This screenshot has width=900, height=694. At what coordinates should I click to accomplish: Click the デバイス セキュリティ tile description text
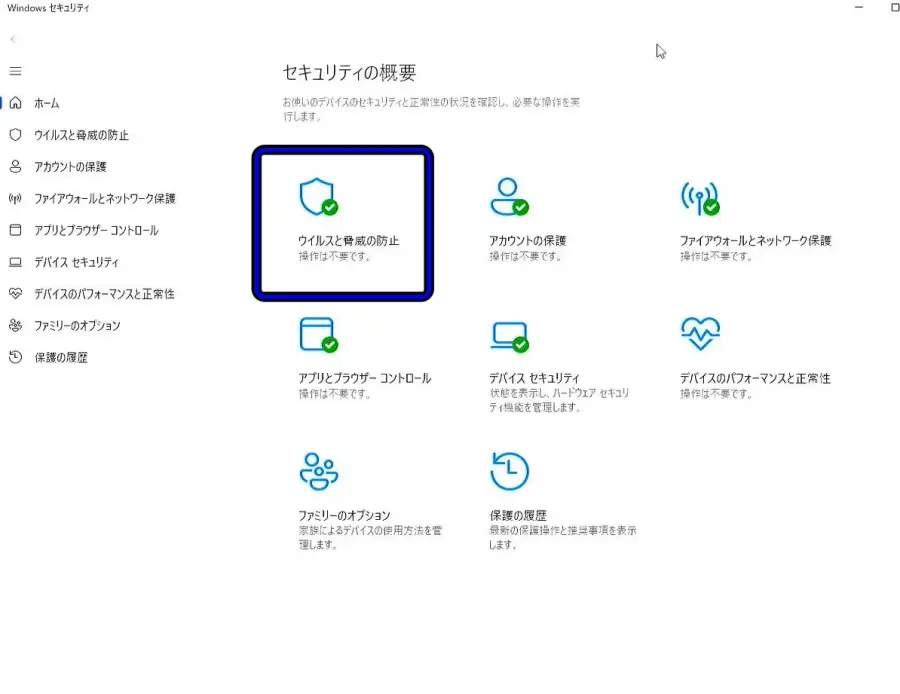559,400
